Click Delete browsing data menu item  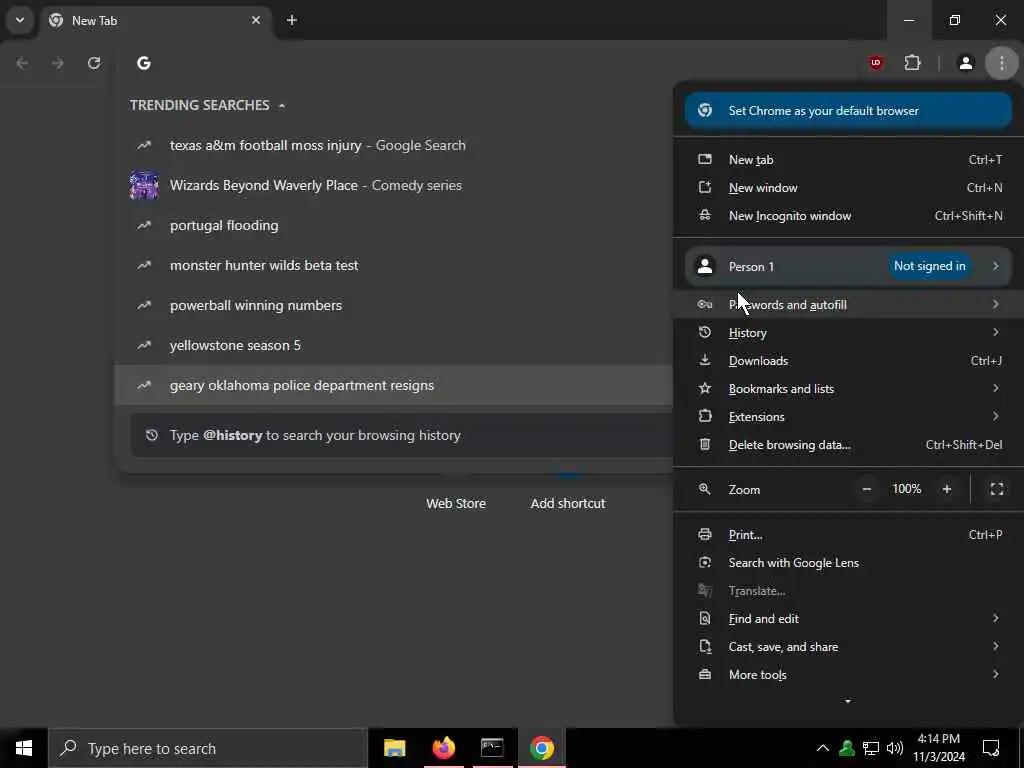pos(848,445)
